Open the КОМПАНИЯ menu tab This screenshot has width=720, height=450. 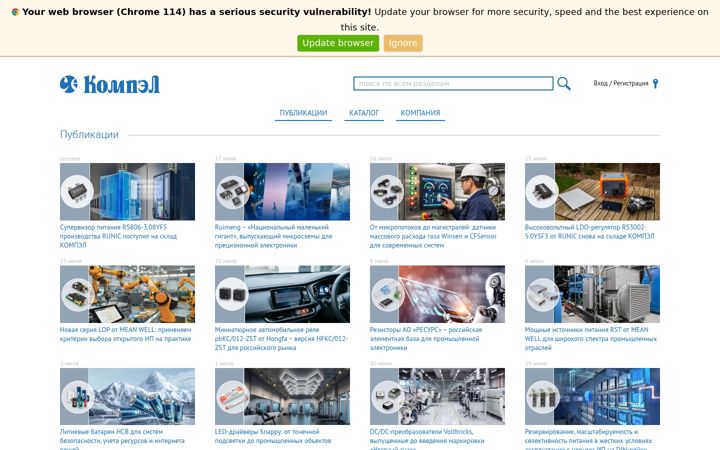pos(420,113)
